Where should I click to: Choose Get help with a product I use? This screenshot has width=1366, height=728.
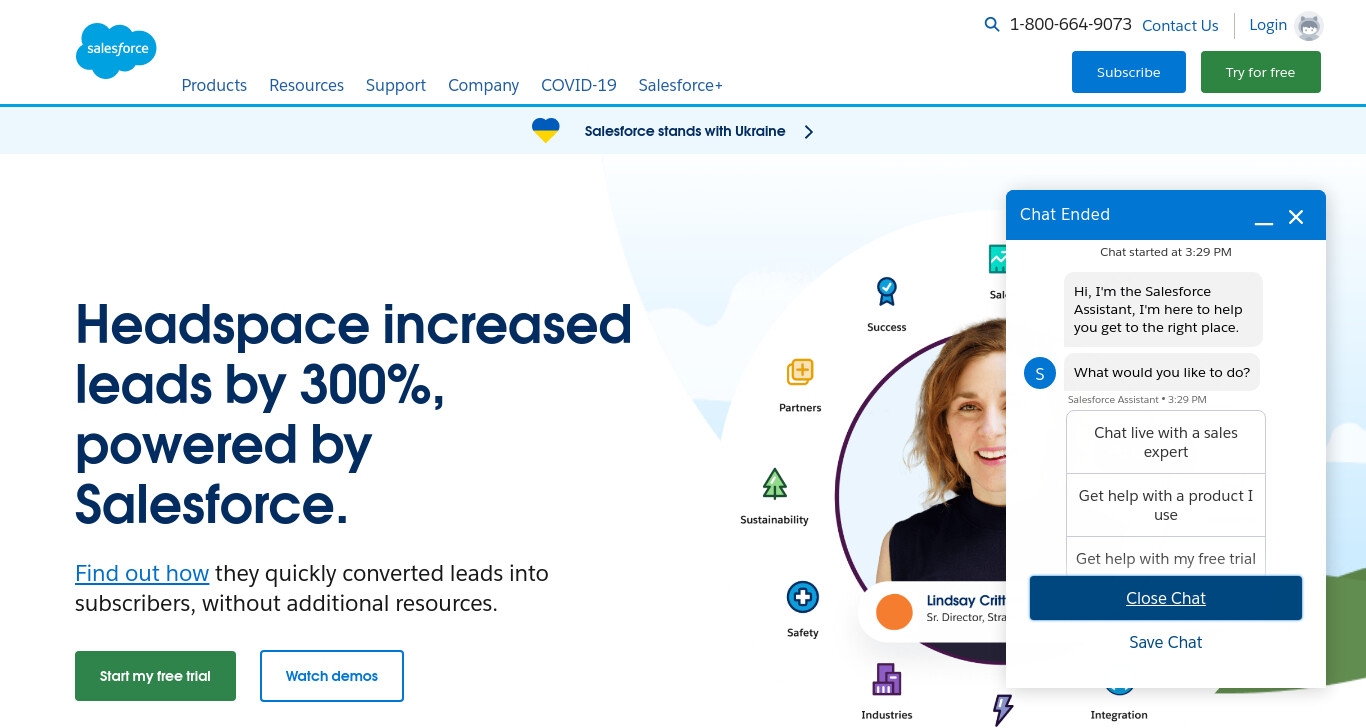[x=1166, y=505]
